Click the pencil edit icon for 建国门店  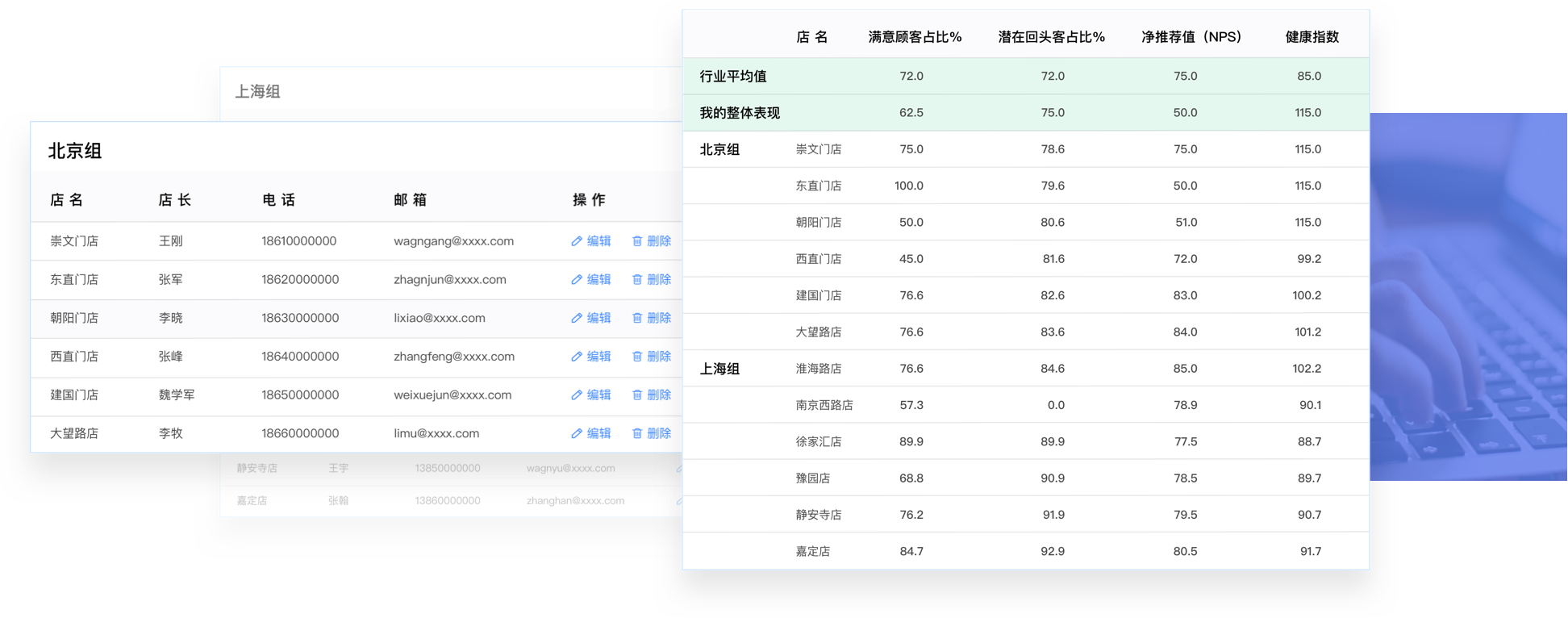click(577, 395)
